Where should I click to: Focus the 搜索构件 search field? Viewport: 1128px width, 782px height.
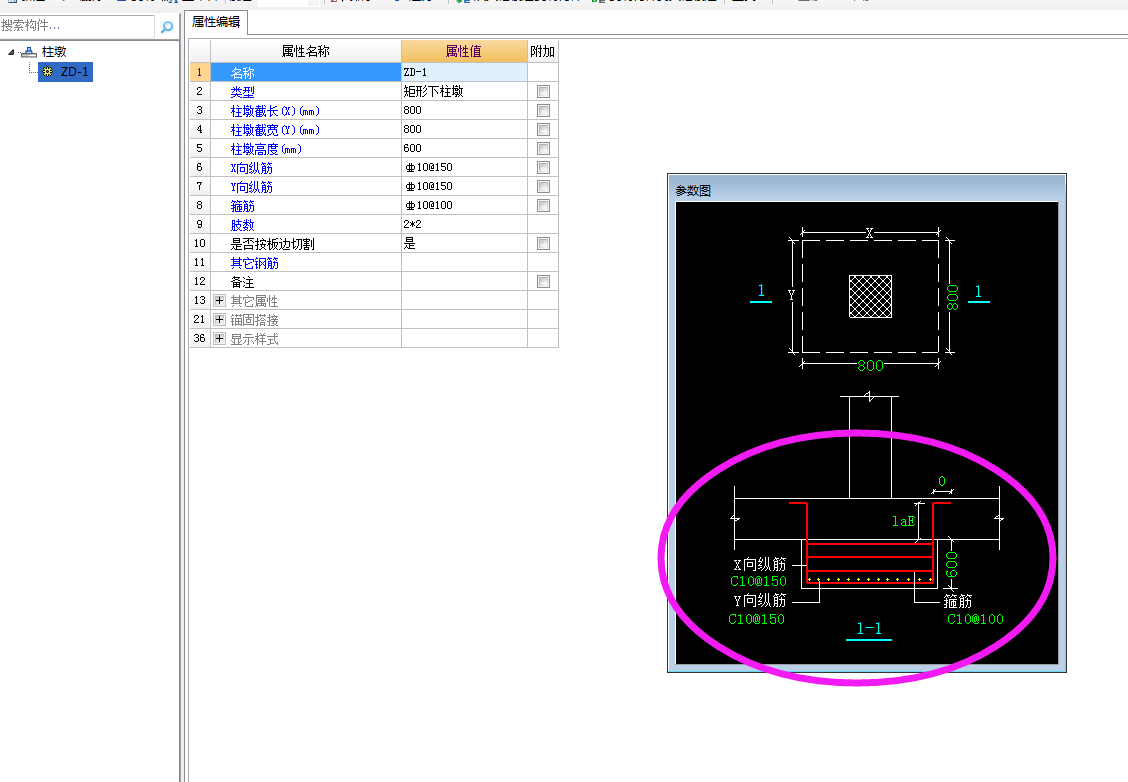77,26
